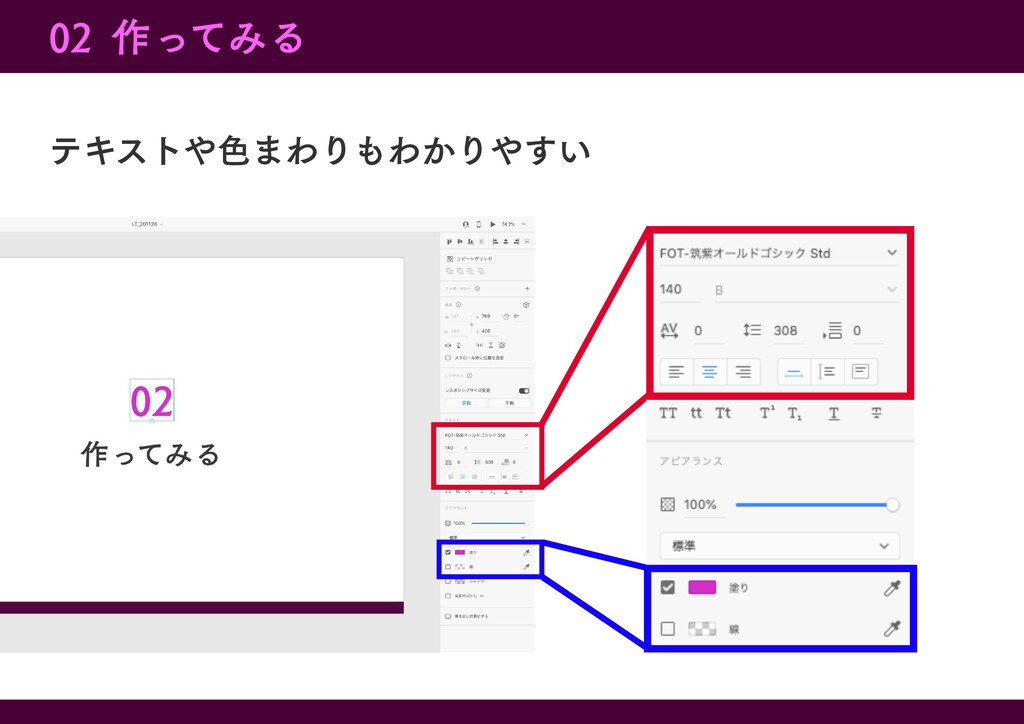This screenshot has width=1024, height=724.
Task: Edit the enlarged font size 140 field
Action: 679,289
